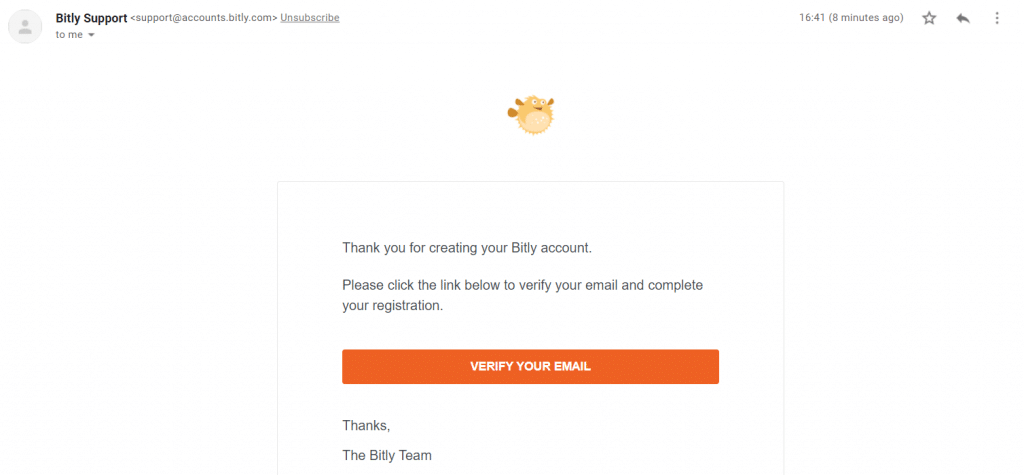The height and width of the screenshot is (475, 1024).
Task: Expand recipient details arrow beside "to me"
Action: [91, 35]
